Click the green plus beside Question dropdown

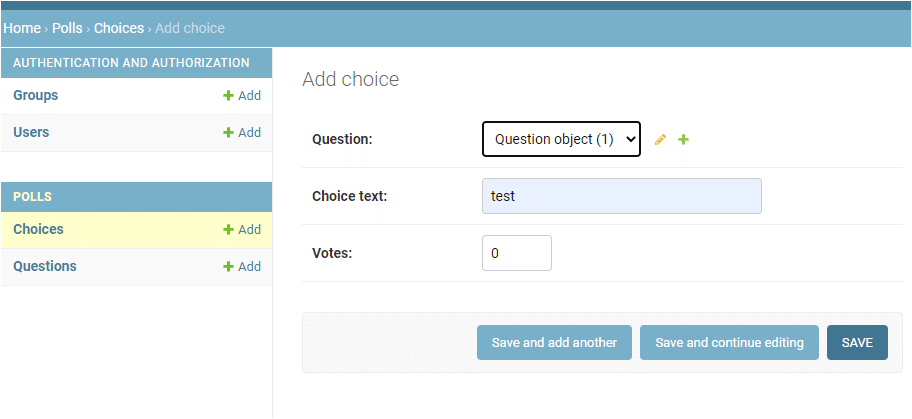pyautogui.click(x=684, y=140)
